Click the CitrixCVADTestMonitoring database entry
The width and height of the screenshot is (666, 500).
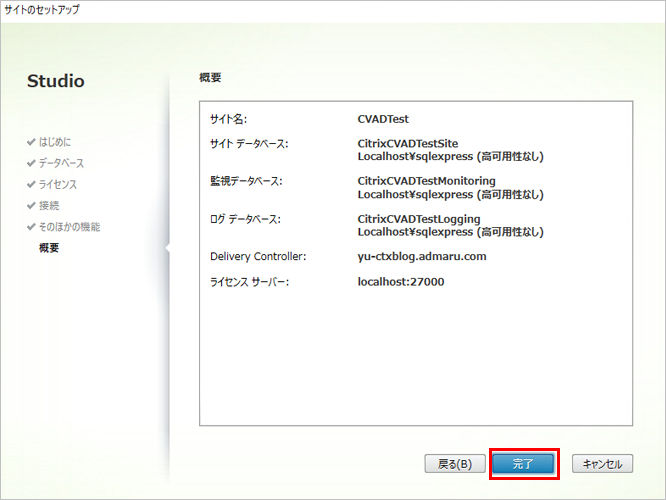427,181
